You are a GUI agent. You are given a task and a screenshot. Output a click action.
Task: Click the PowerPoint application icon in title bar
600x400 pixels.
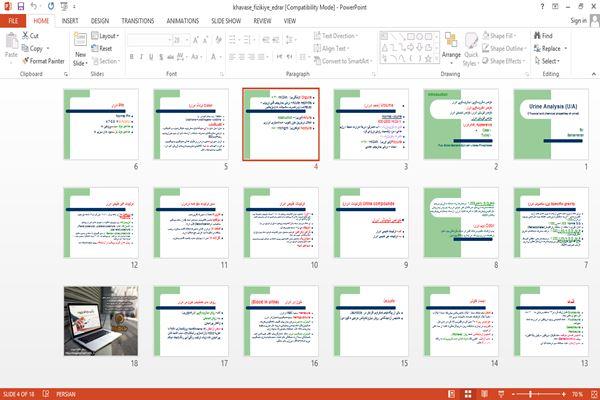pyautogui.click(x=8, y=7)
